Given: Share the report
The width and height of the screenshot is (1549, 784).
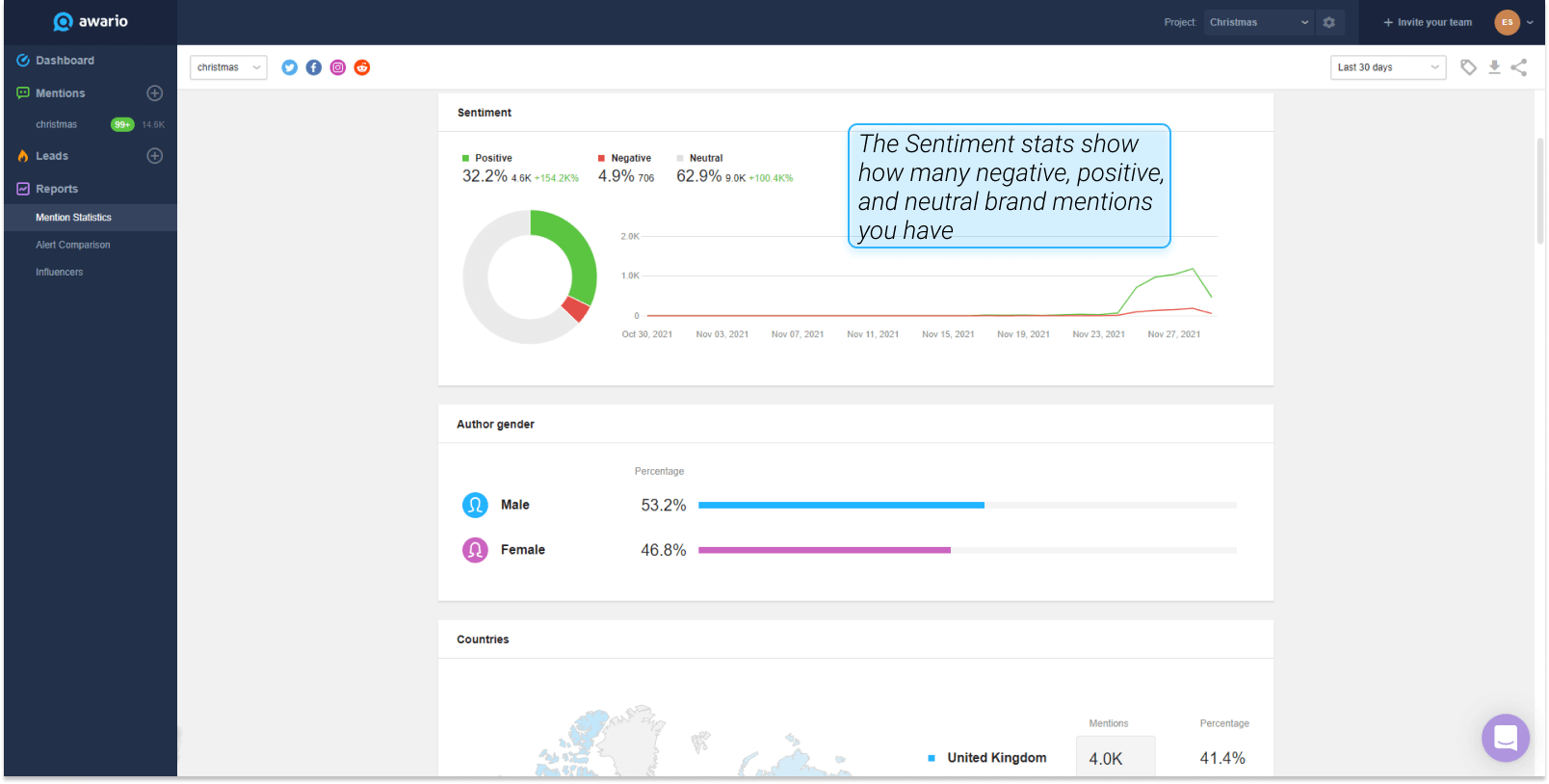Looking at the screenshot, I should pyautogui.click(x=1519, y=67).
